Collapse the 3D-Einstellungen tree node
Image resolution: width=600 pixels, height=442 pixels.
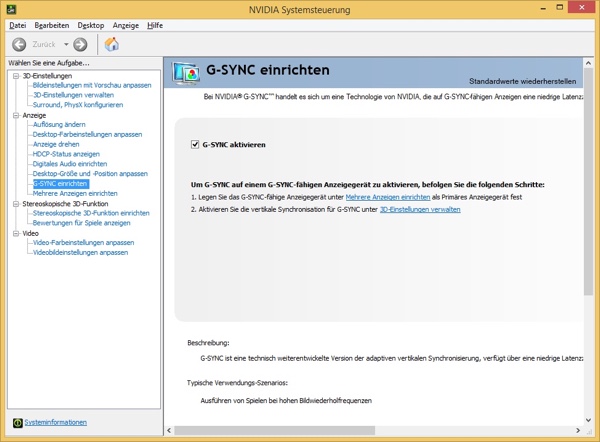[x=16, y=76]
